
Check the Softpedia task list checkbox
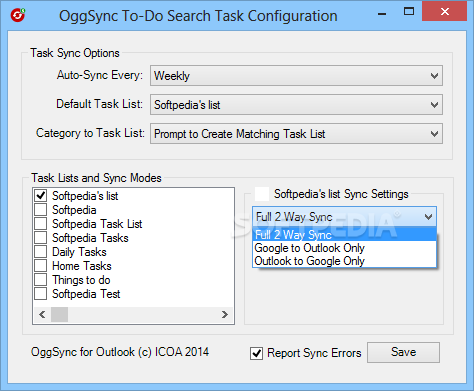point(41,210)
